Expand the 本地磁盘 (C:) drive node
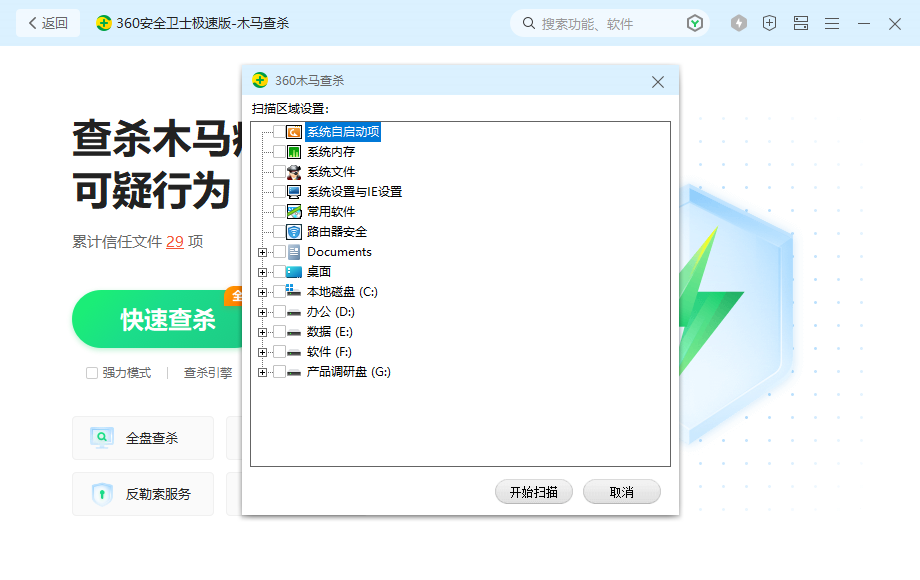The image size is (920, 580). click(x=262, y=291)
